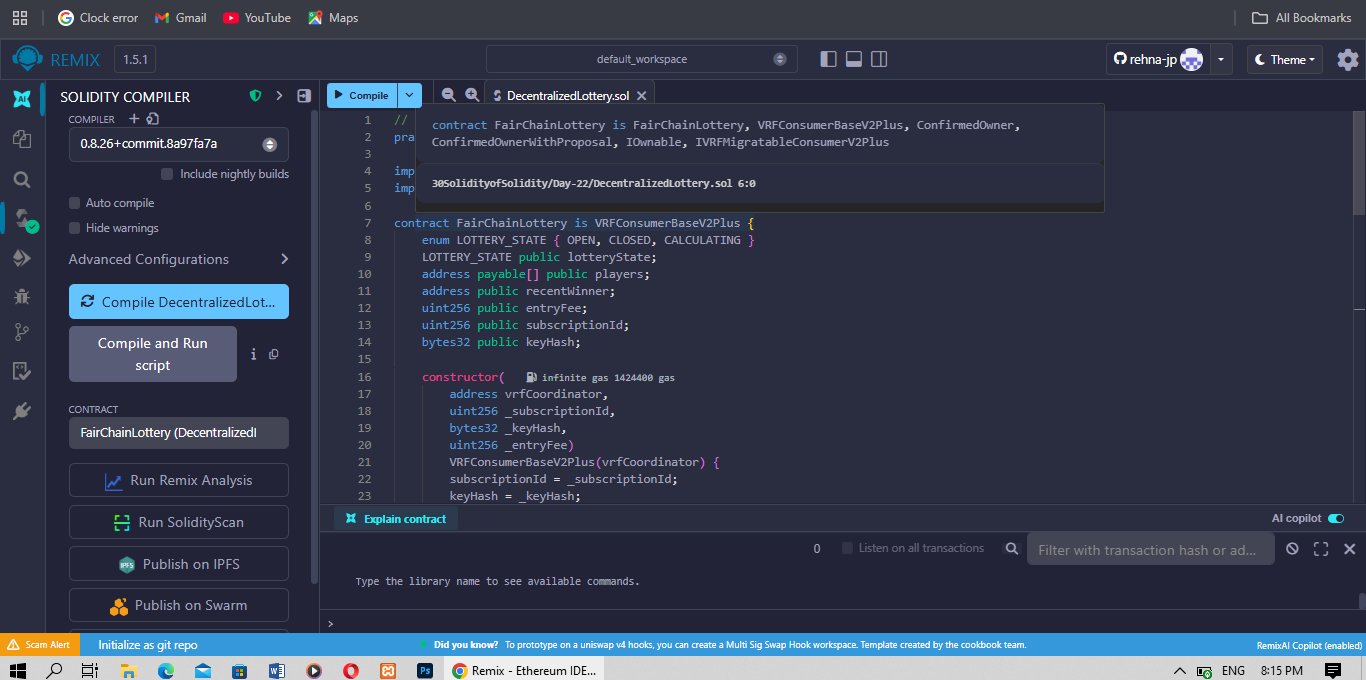Expand Advanced Configurations section
The image size is (1366, 680).
tap(179, 259)
